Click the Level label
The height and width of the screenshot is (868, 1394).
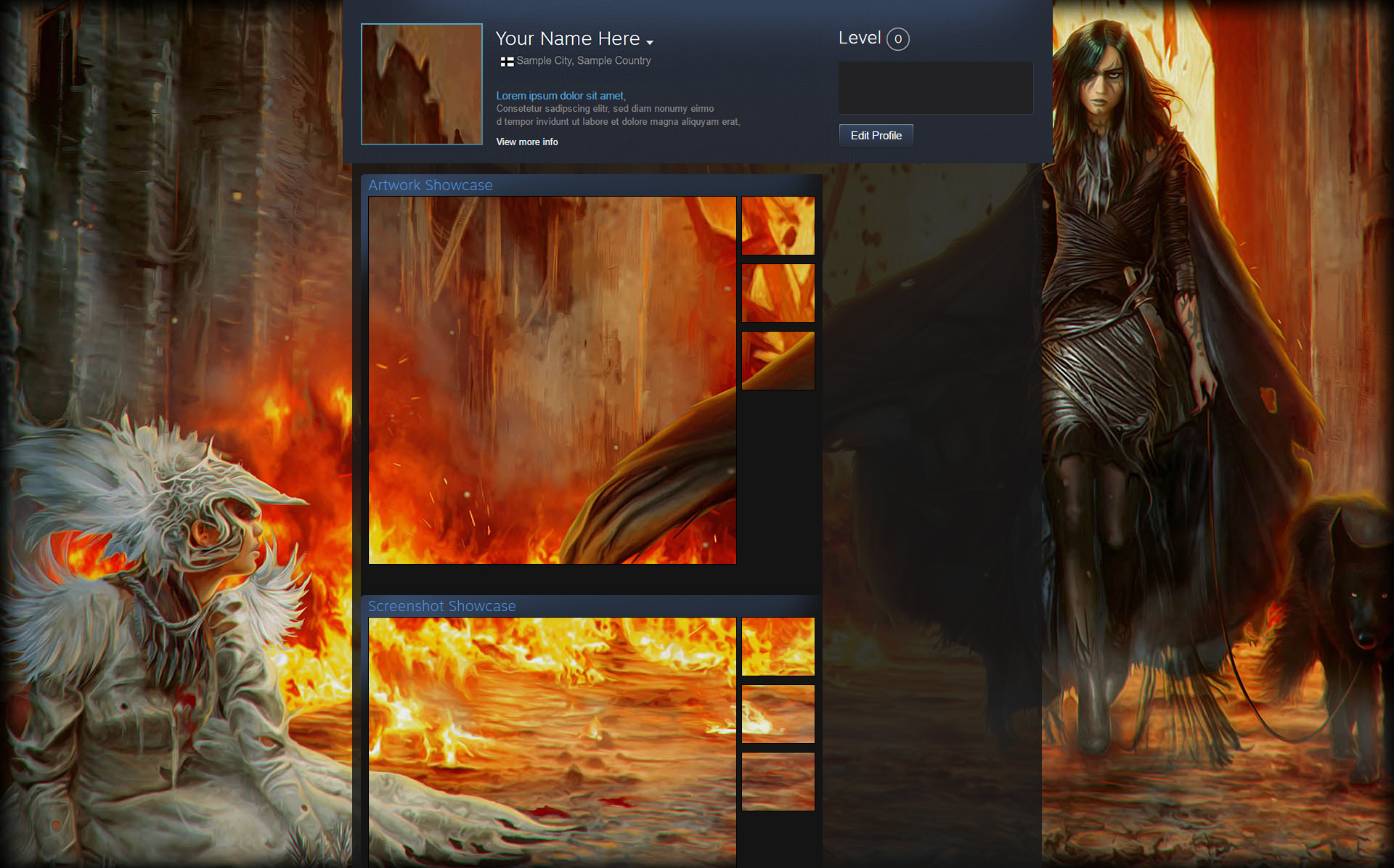coord(859,38)
